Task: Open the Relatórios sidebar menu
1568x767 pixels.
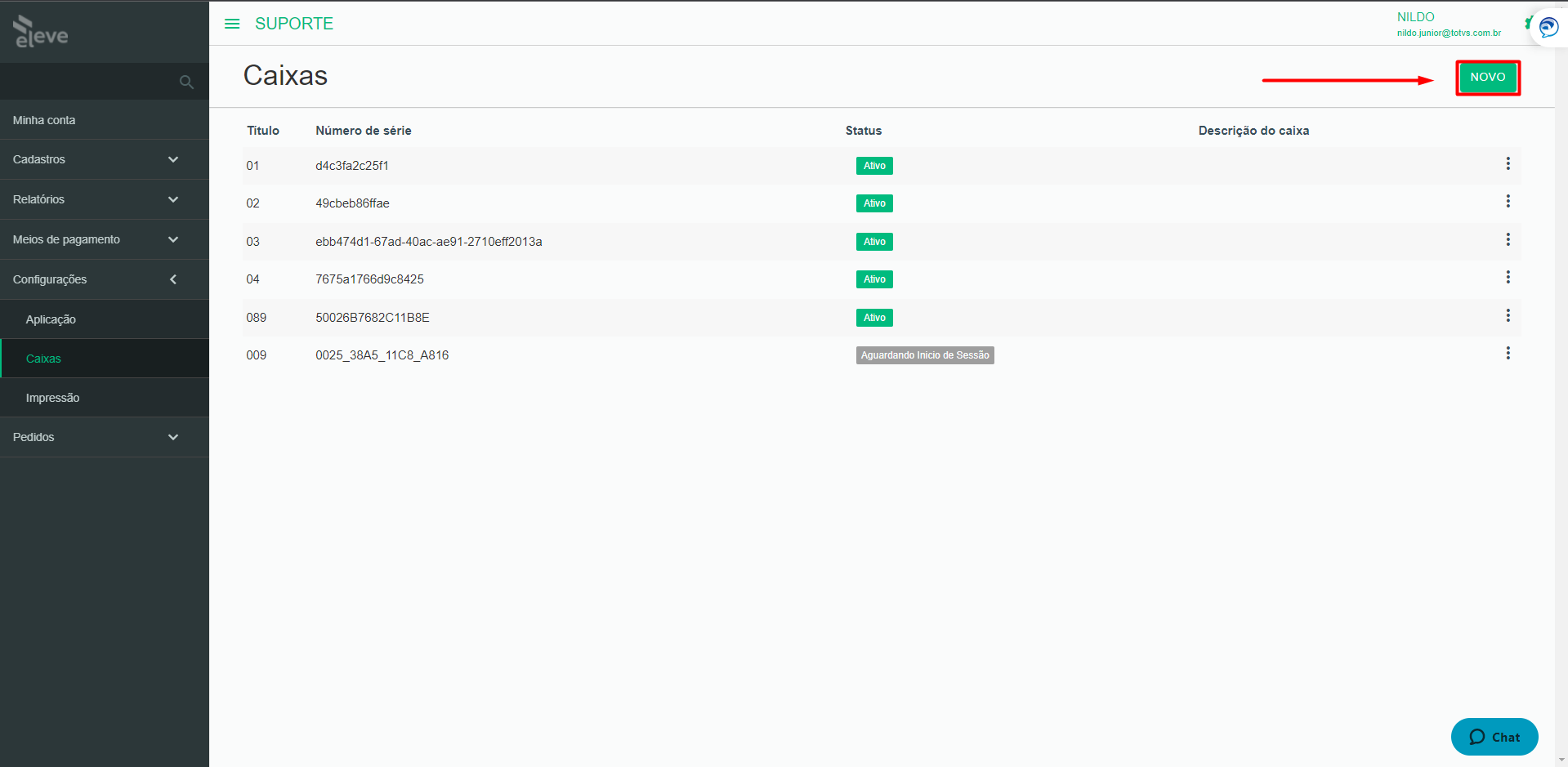Action: coord(105,199)
